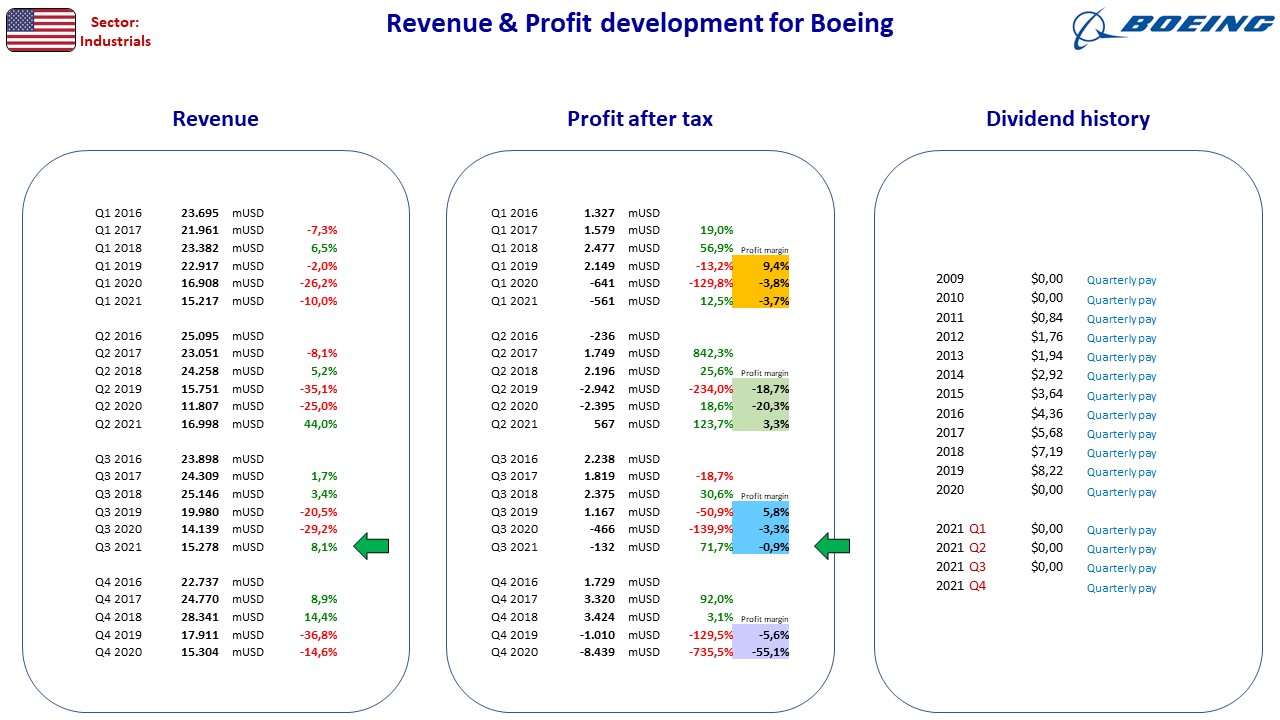Select Q2 2016 revenue value 25.095
1280x720 pixels.
tap(199, 336)
